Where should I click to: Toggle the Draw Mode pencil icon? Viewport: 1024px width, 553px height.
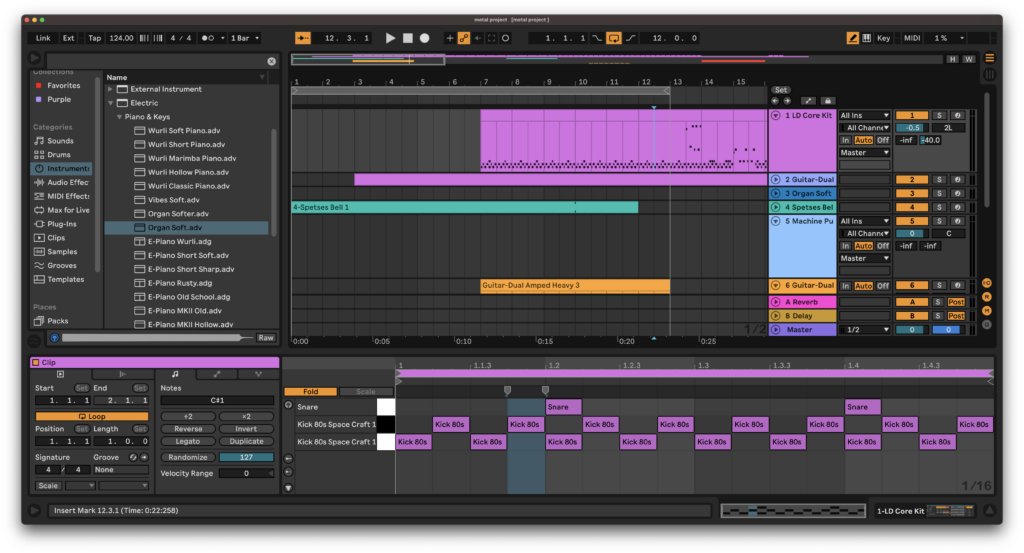(x=852, y=38)
